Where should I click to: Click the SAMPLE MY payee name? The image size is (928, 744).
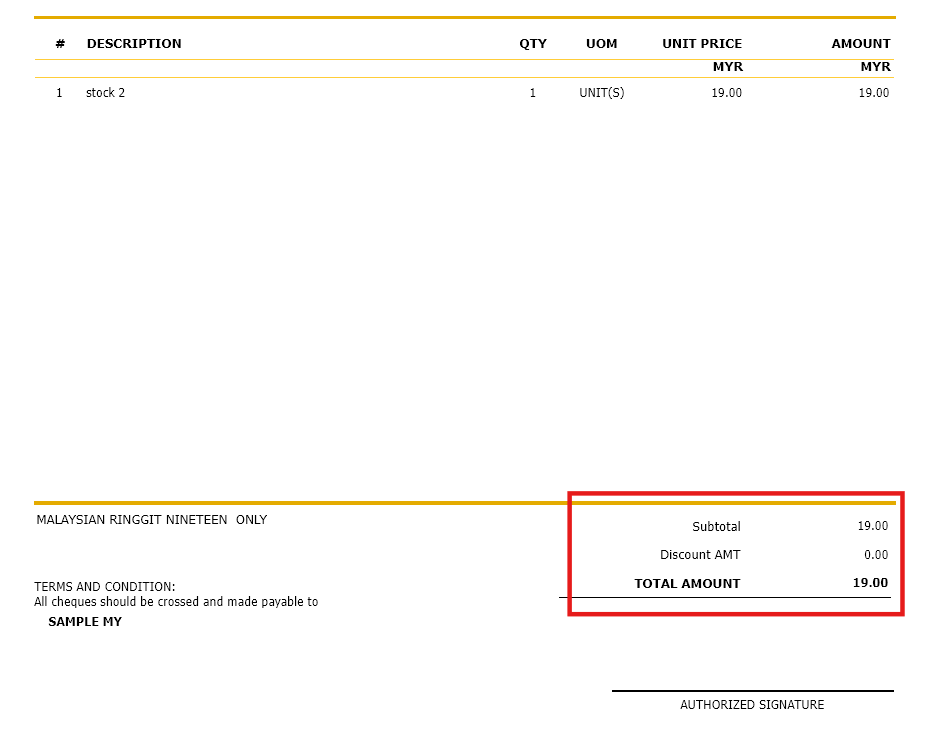[85, 621]
